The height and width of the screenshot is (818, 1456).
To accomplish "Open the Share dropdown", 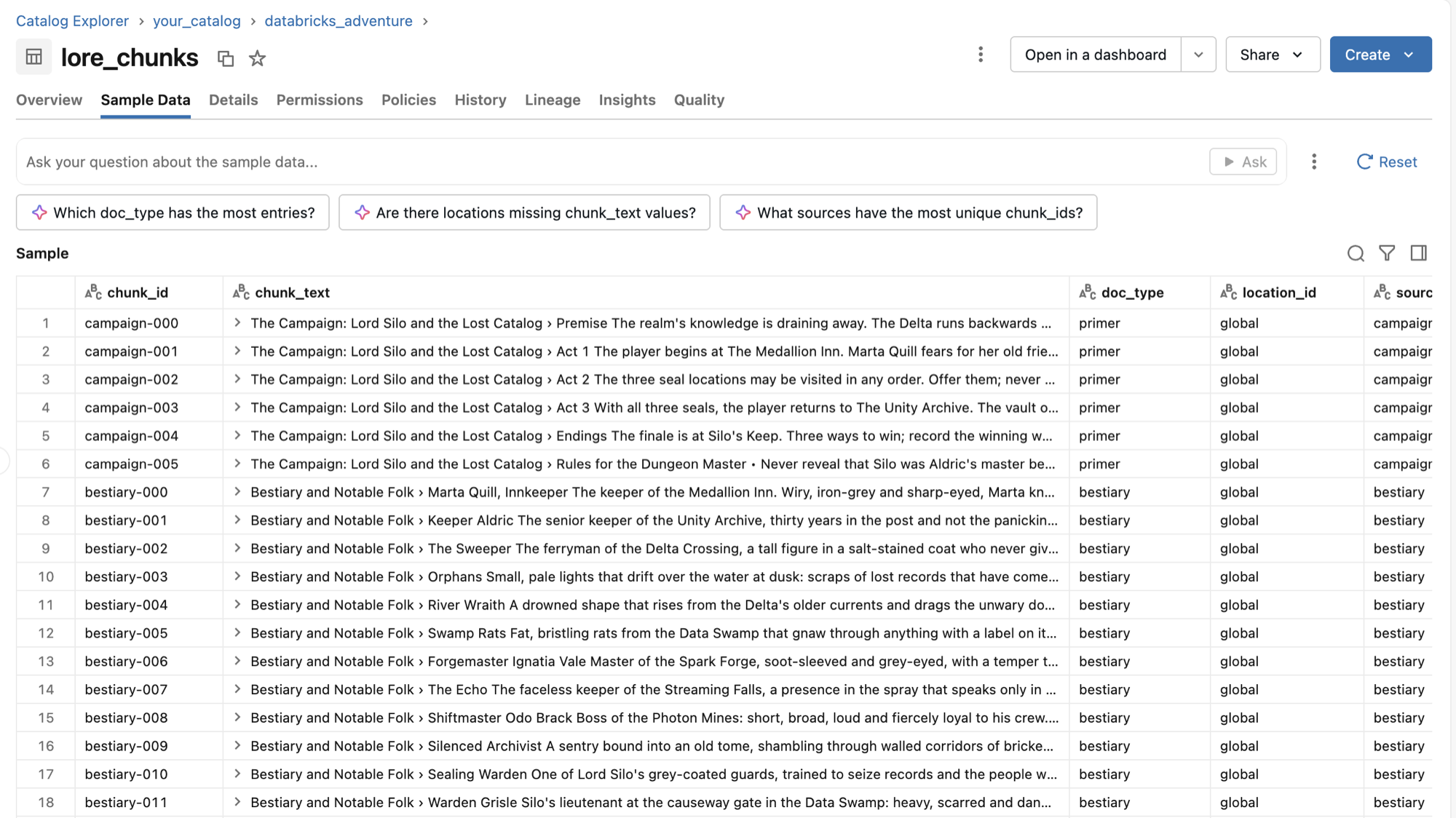I will [x=1273, y=55].
